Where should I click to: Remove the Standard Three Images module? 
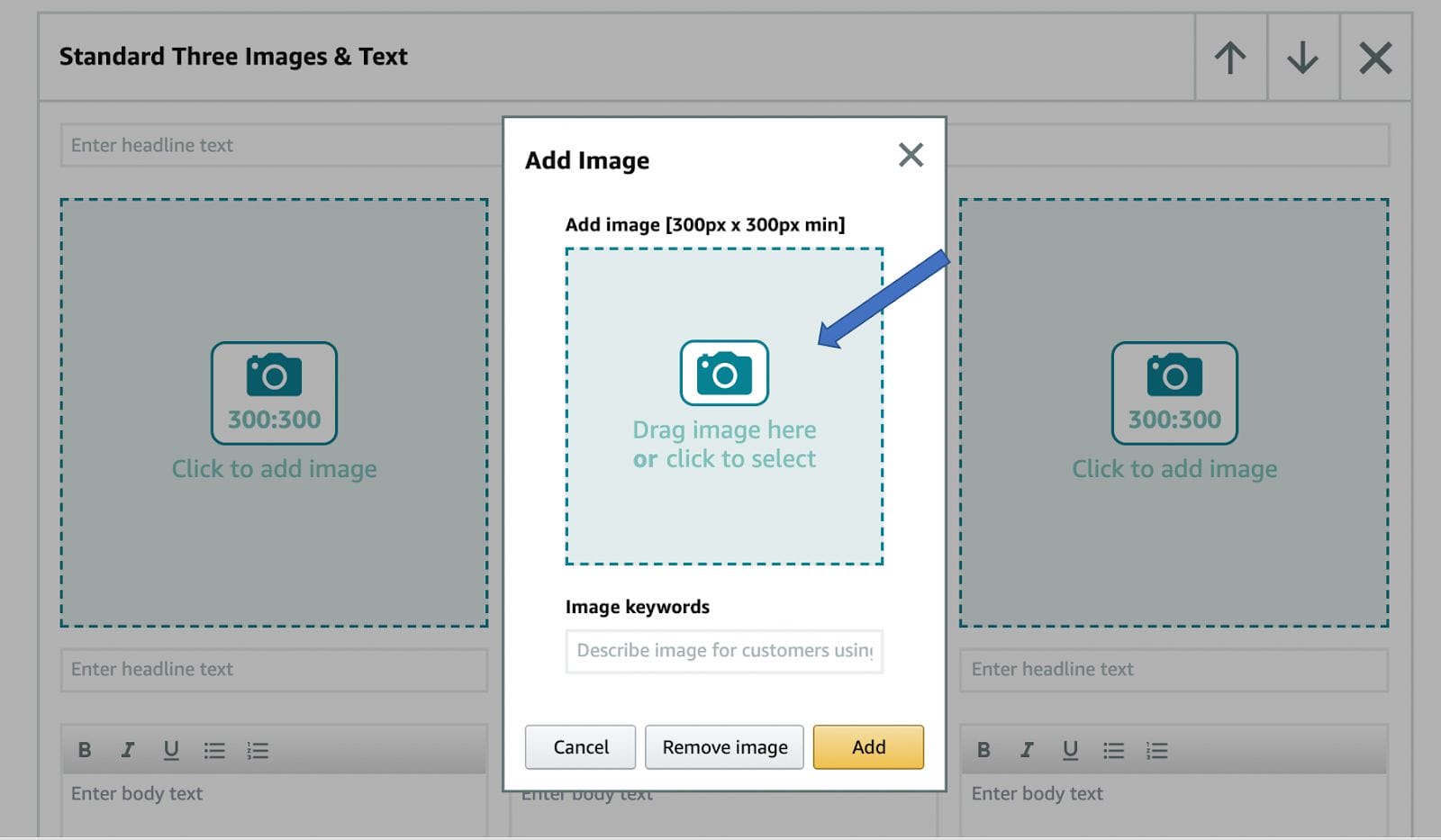coord(1375,58)
